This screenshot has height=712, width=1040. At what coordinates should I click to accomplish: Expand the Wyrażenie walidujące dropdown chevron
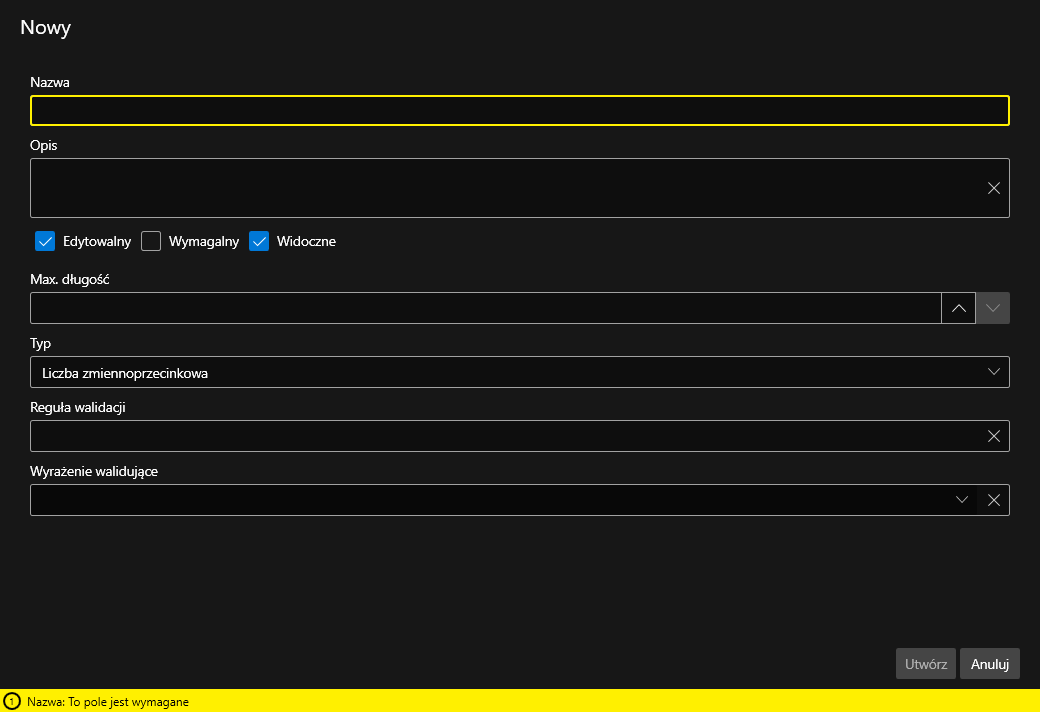tap(961, 500)
